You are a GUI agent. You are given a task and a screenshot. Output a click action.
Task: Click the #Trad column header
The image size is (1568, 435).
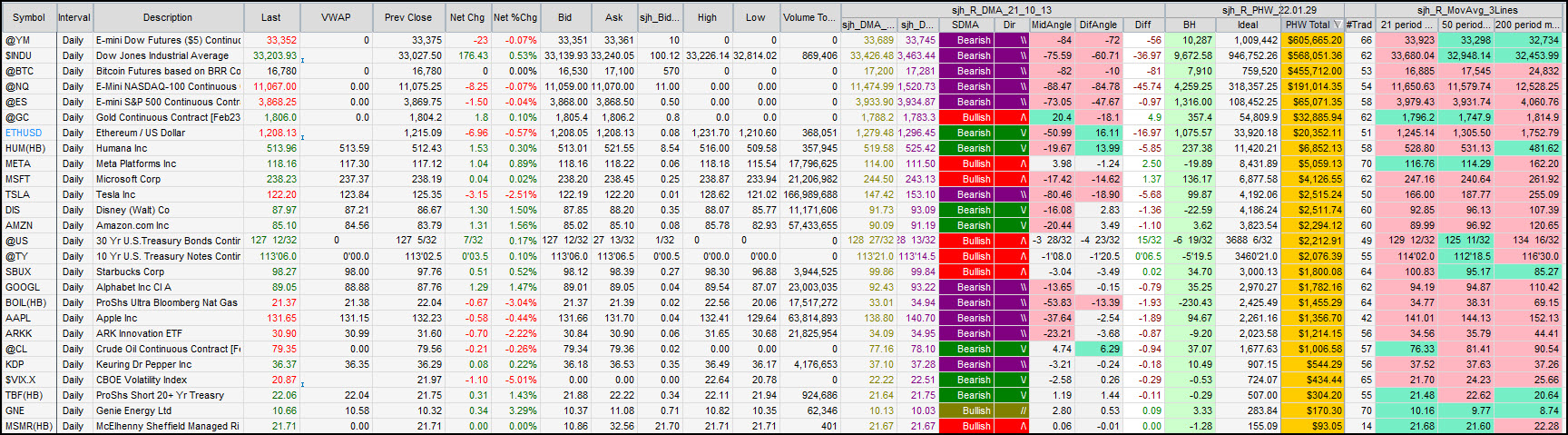click(x=1358, y=25)
